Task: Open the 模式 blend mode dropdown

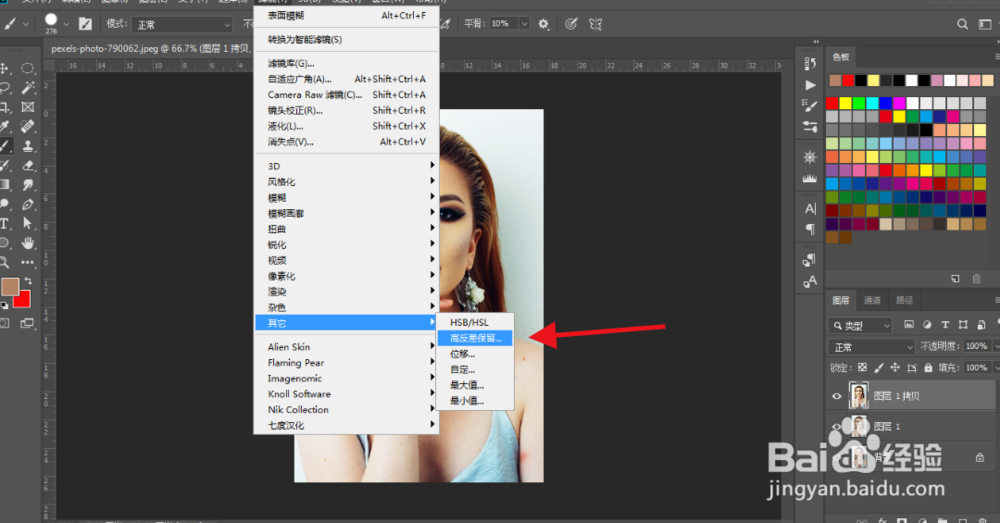Action: point(182,24)
